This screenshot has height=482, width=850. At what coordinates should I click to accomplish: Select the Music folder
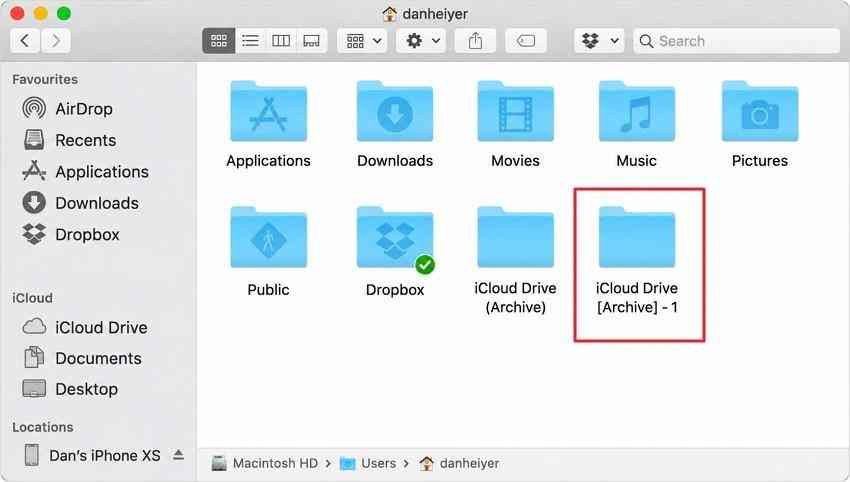pos(636,124)
